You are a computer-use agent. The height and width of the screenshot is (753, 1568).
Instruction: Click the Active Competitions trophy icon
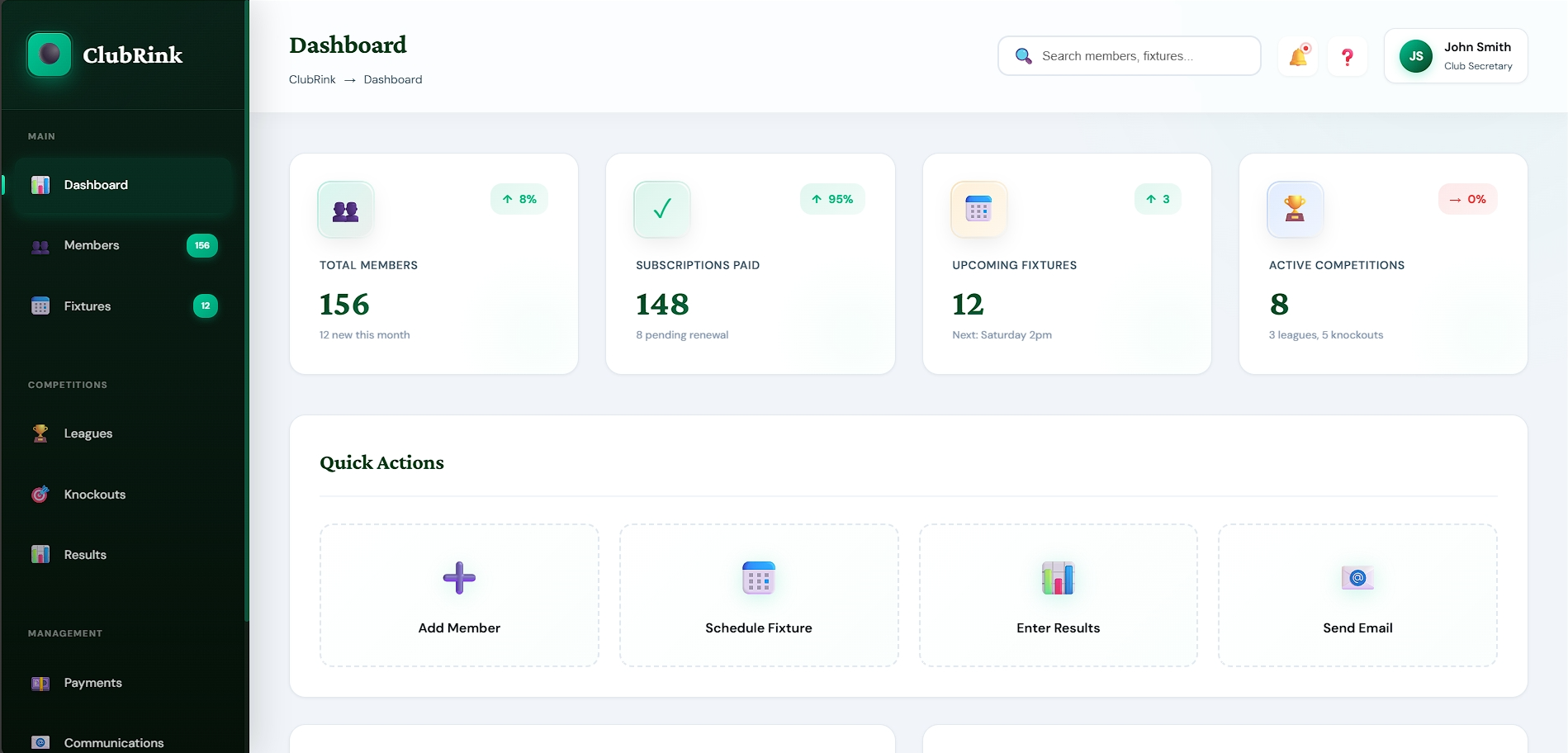pyautogui.click(x=1295, y=210)
